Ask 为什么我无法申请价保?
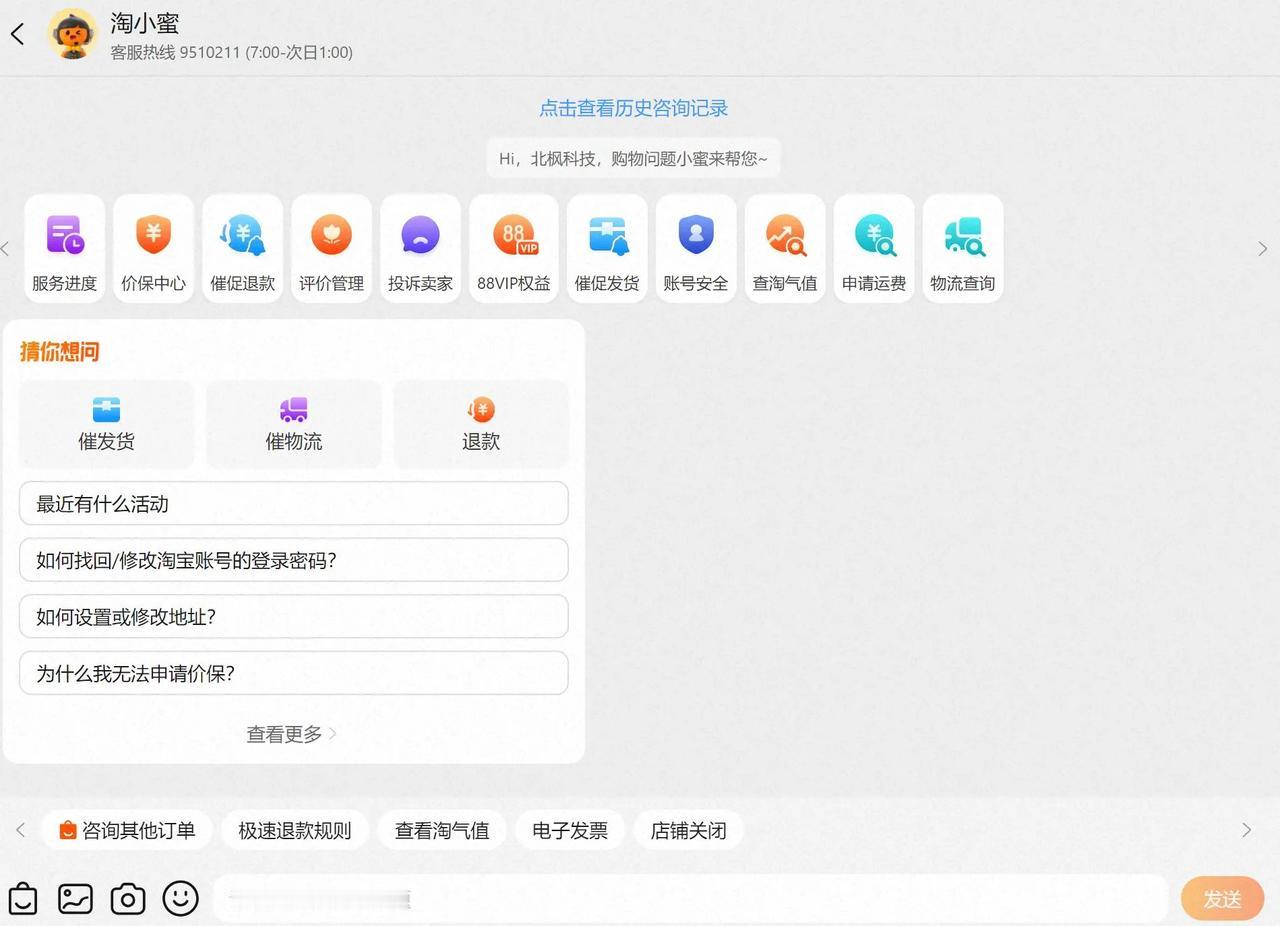 click(x=294, y=673)
